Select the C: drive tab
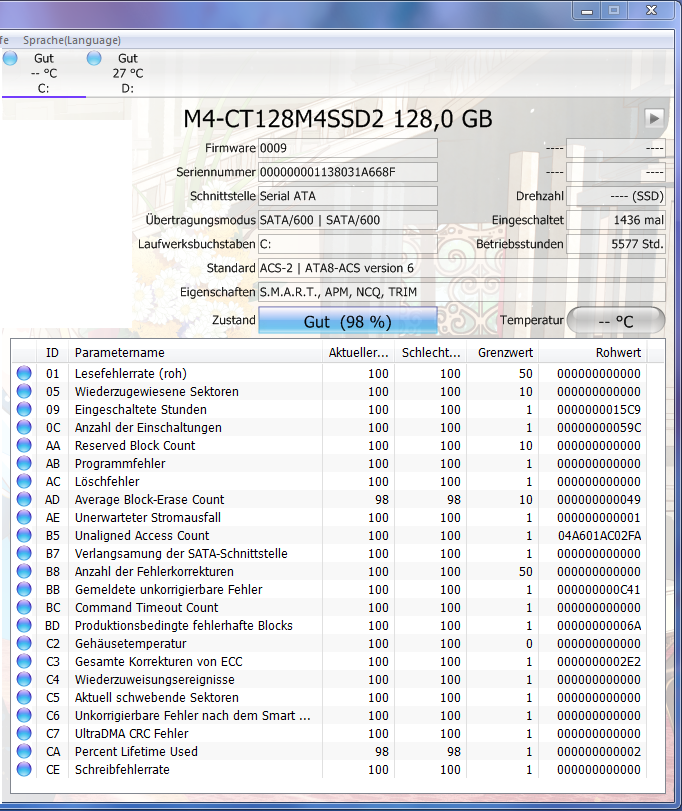 point(43,73)
